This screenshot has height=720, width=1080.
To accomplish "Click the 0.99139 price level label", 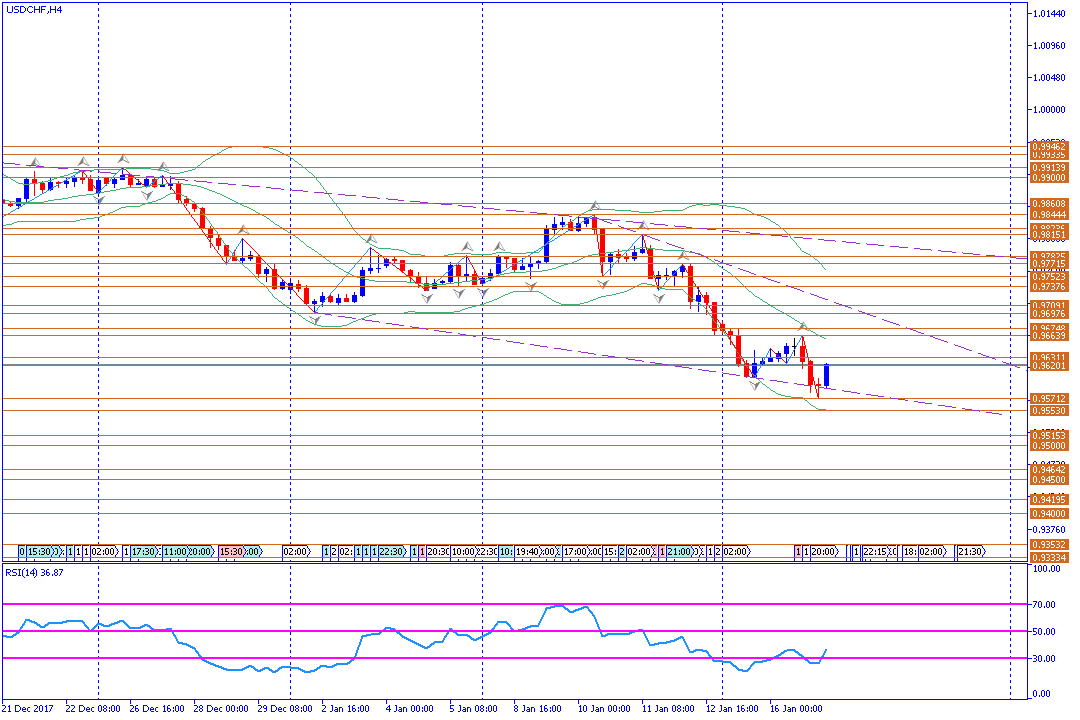I will click(x=1049, y=167).
